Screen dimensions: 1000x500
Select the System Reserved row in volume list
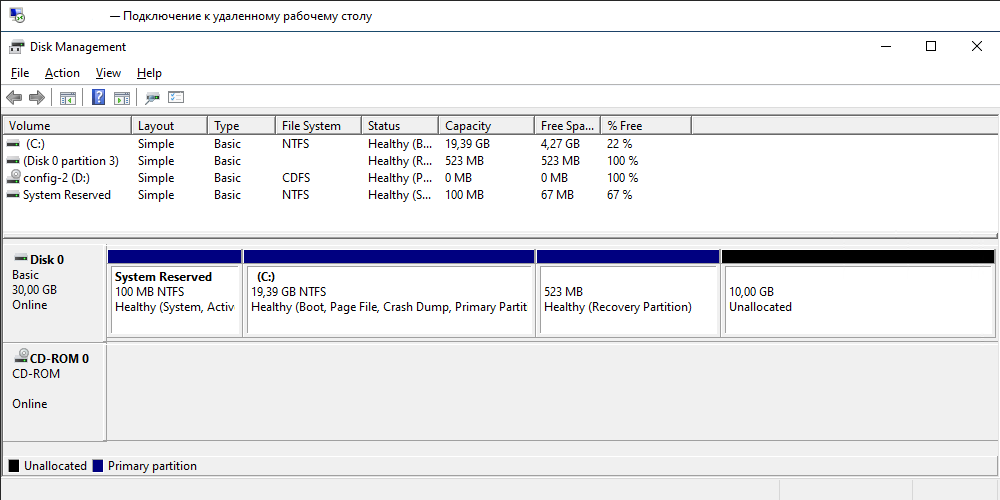[66, 195]
